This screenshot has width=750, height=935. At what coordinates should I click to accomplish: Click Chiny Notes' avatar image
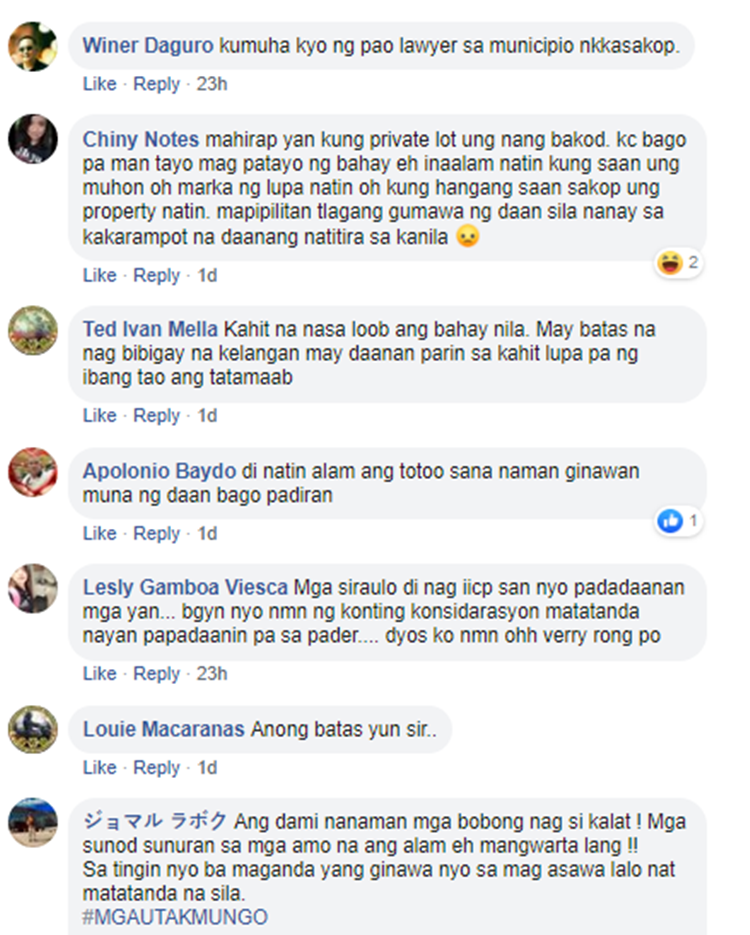(33, 139)
